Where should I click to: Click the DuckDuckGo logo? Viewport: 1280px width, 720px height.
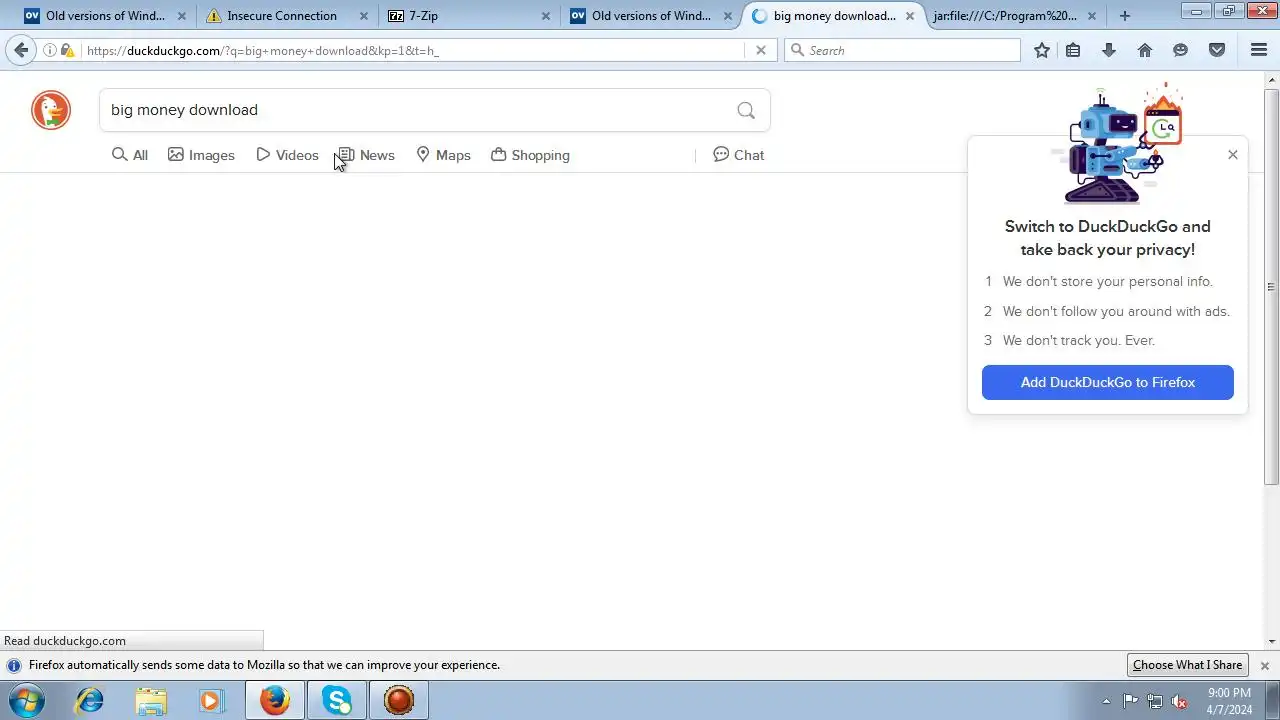(51, 110)
